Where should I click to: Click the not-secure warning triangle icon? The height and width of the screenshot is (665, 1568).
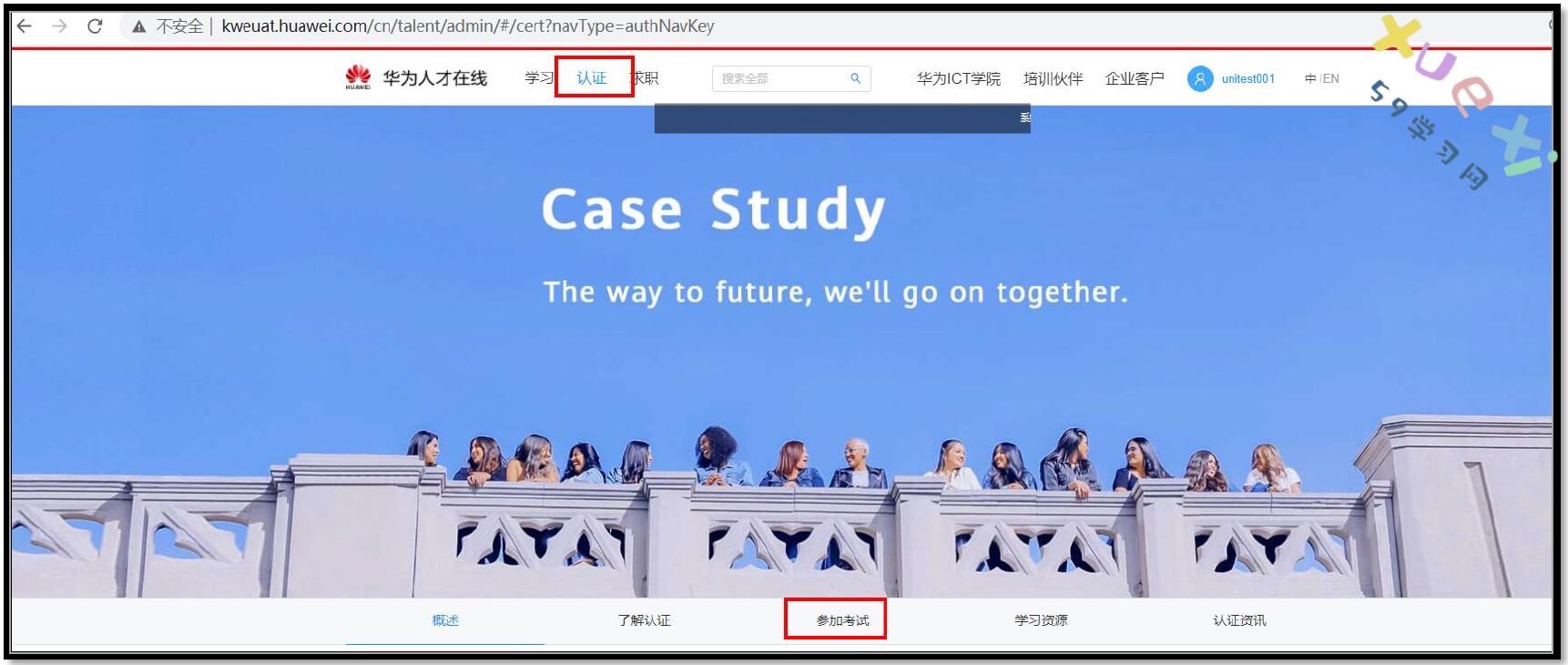(x=138, y=26)
